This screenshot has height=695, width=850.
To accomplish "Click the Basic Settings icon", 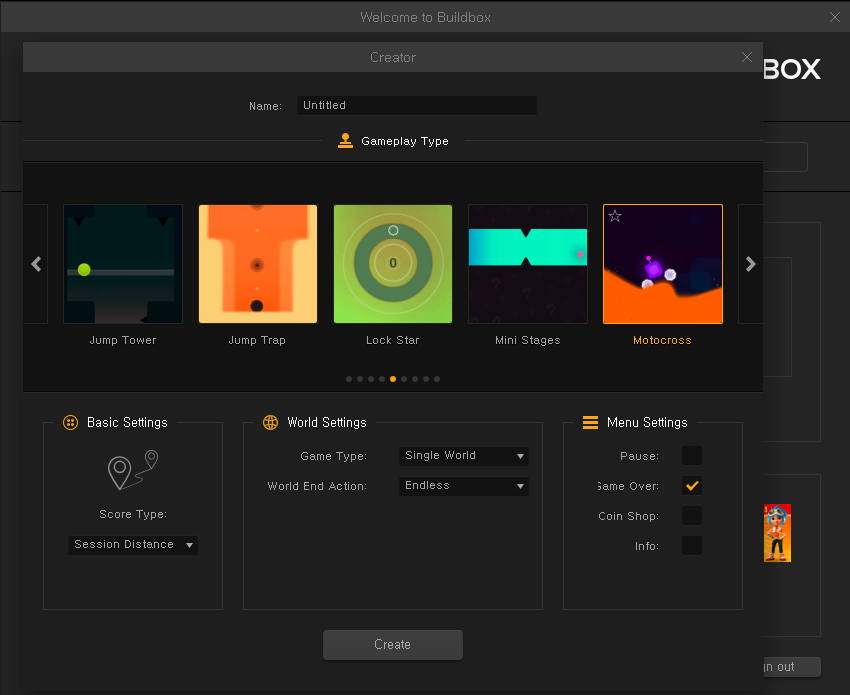I will coord(70,422).
